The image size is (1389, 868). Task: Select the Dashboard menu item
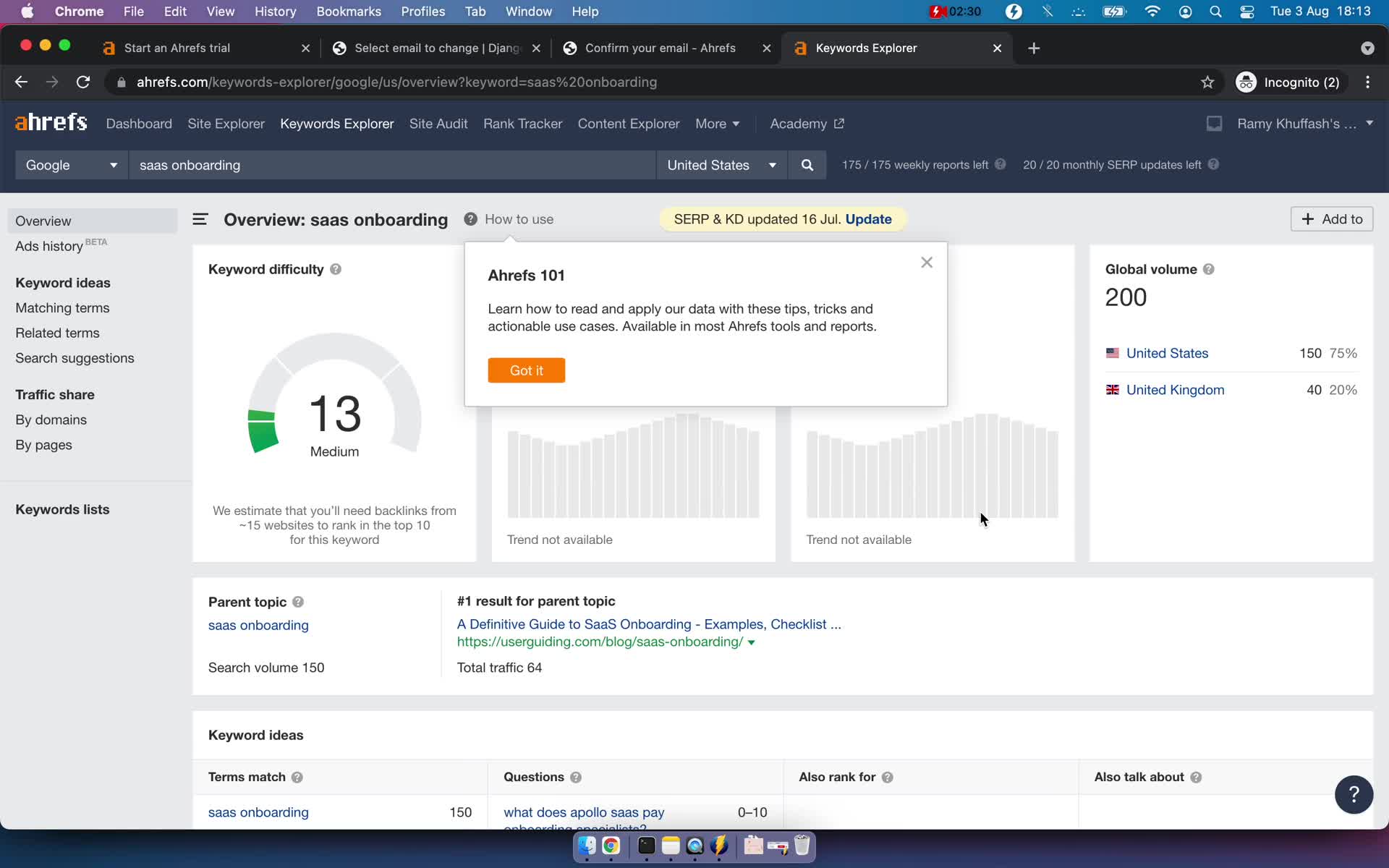(138, 122)
